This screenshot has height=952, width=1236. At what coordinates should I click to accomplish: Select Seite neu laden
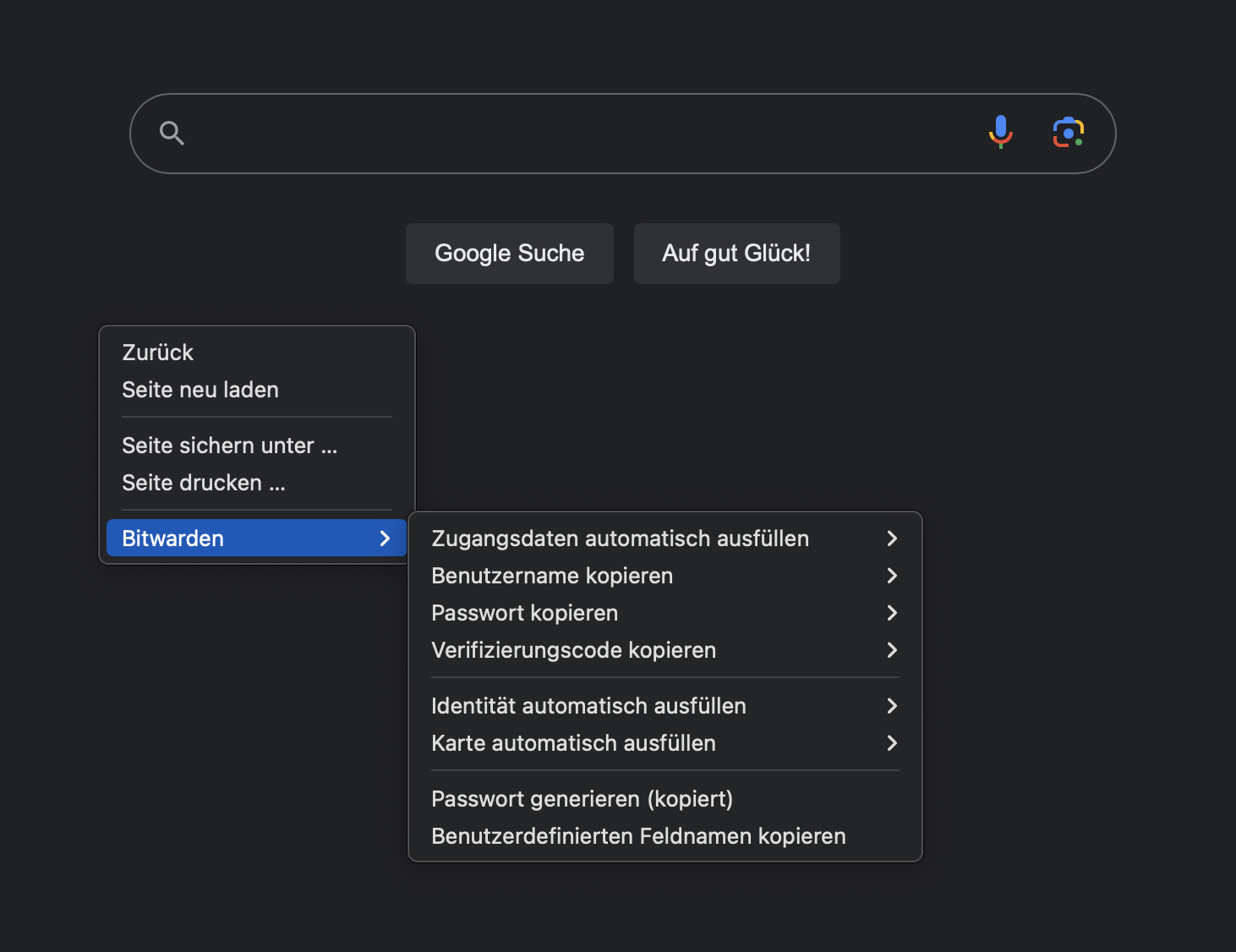tap(257, 390)
